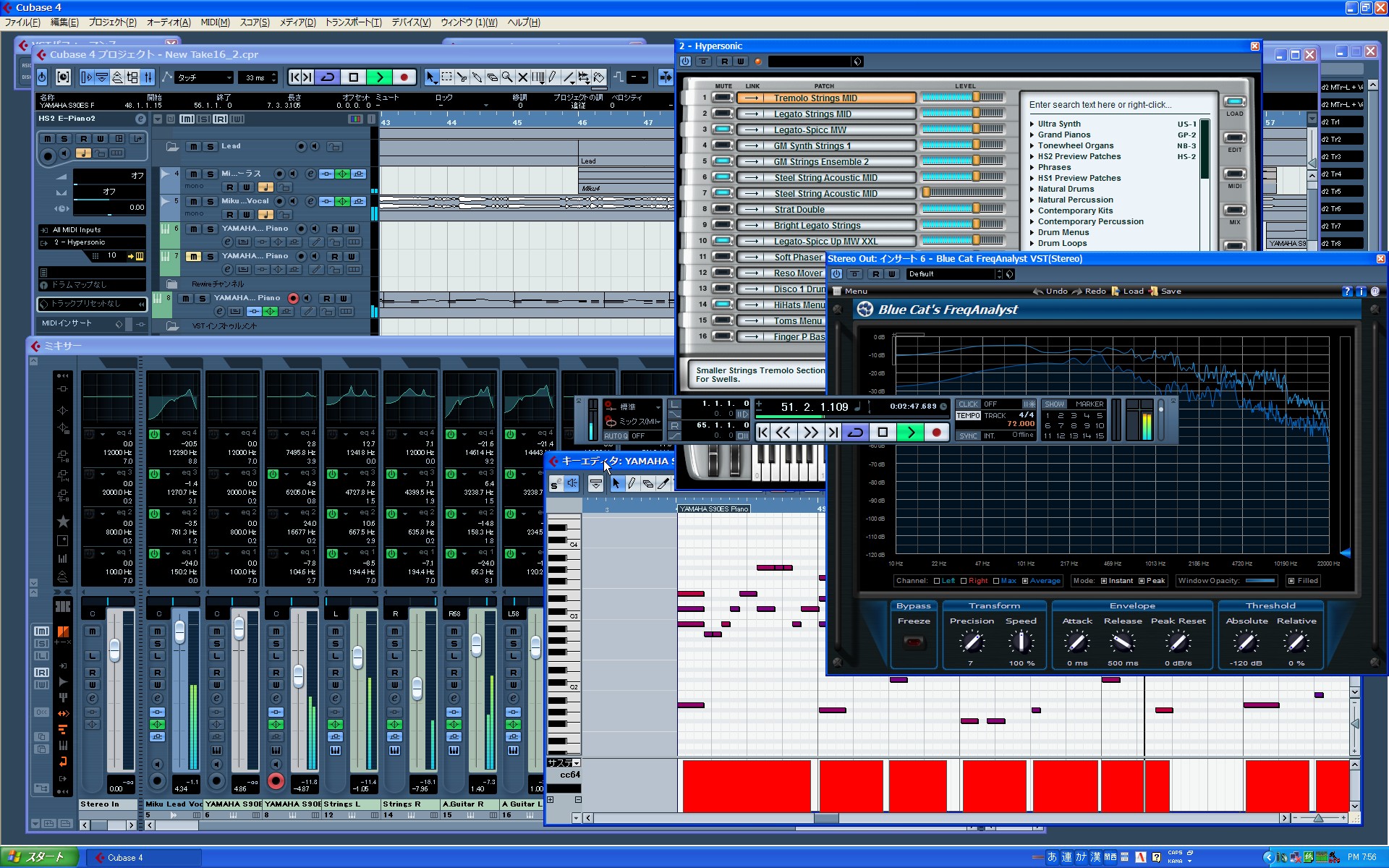Open the MIDI(M) menu

[215, 22]
